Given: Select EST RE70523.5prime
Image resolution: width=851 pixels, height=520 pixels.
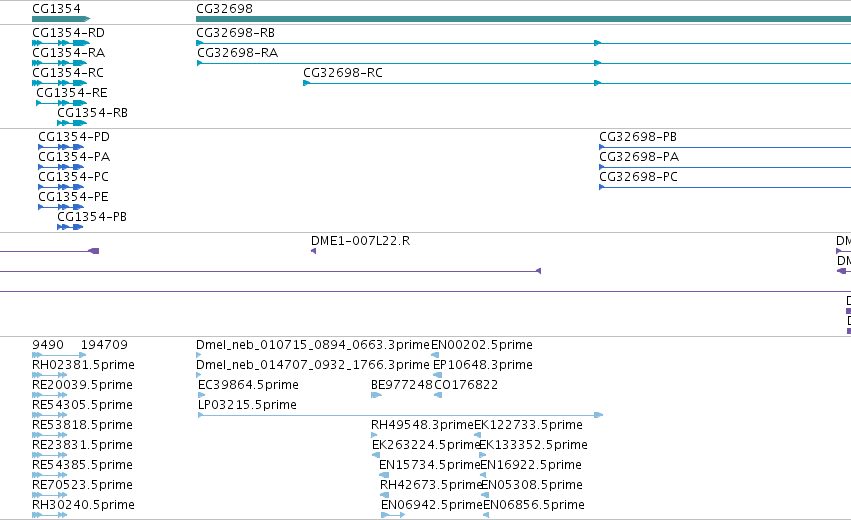Looking at the screenshot, I should 82,485.
